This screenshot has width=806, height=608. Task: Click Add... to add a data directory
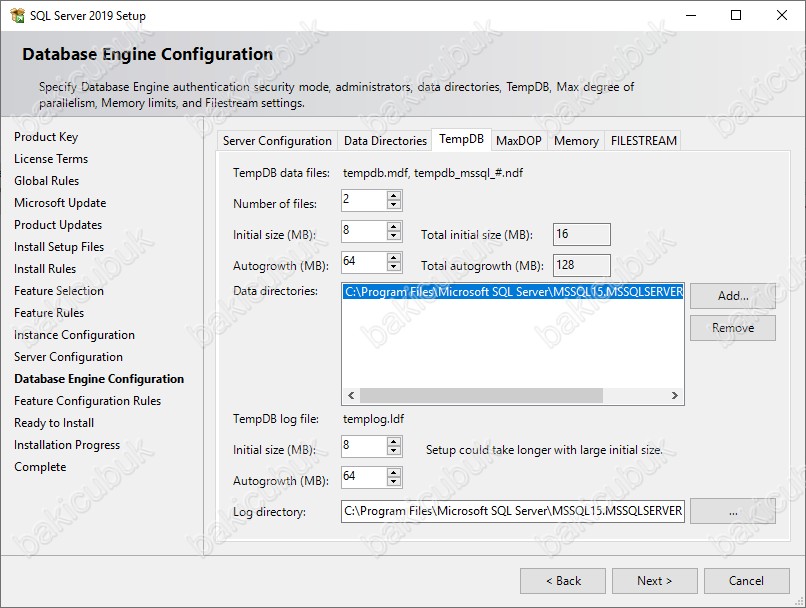point(732,296)
